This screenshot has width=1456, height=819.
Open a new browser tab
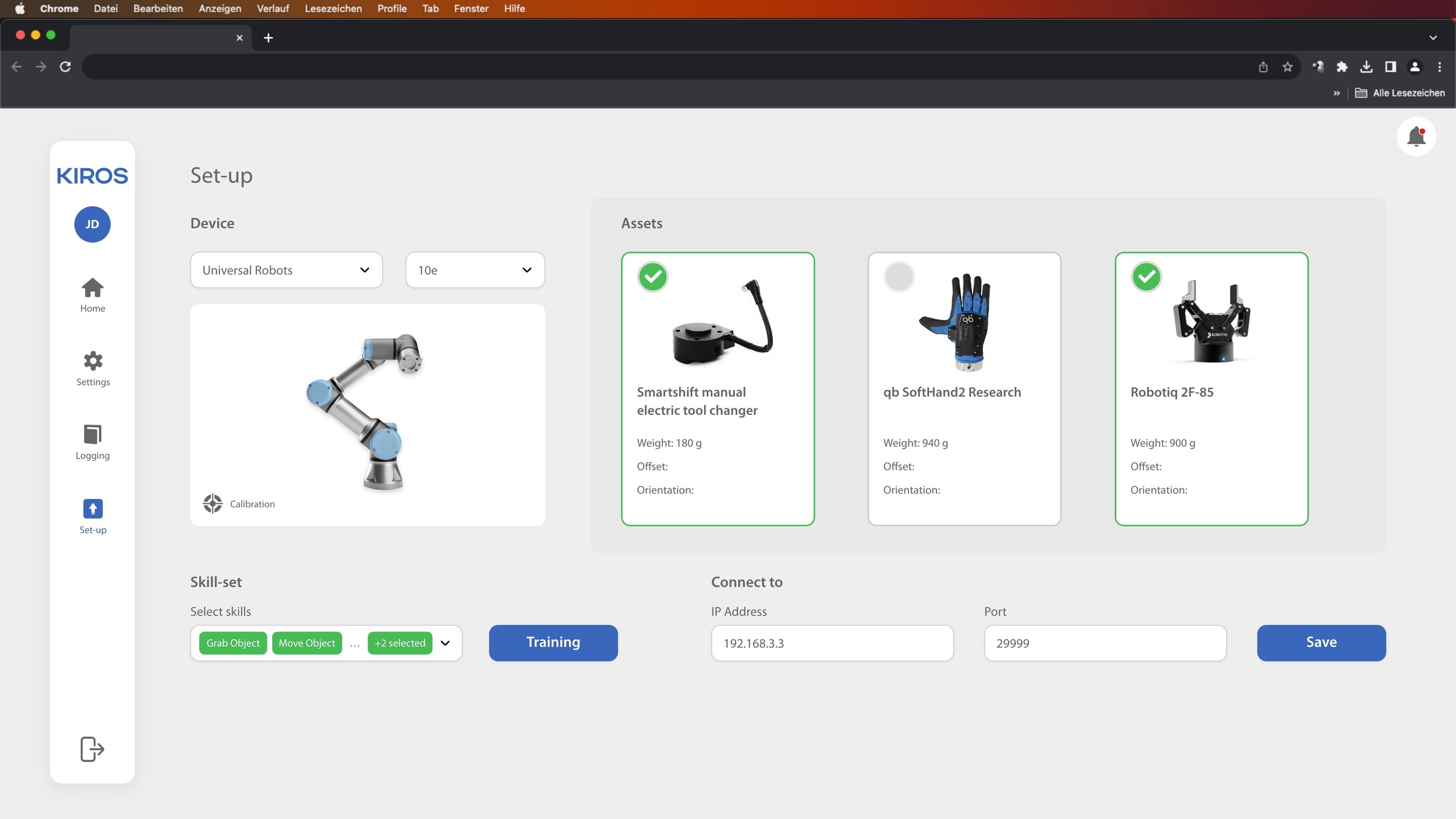click(268, 38)
